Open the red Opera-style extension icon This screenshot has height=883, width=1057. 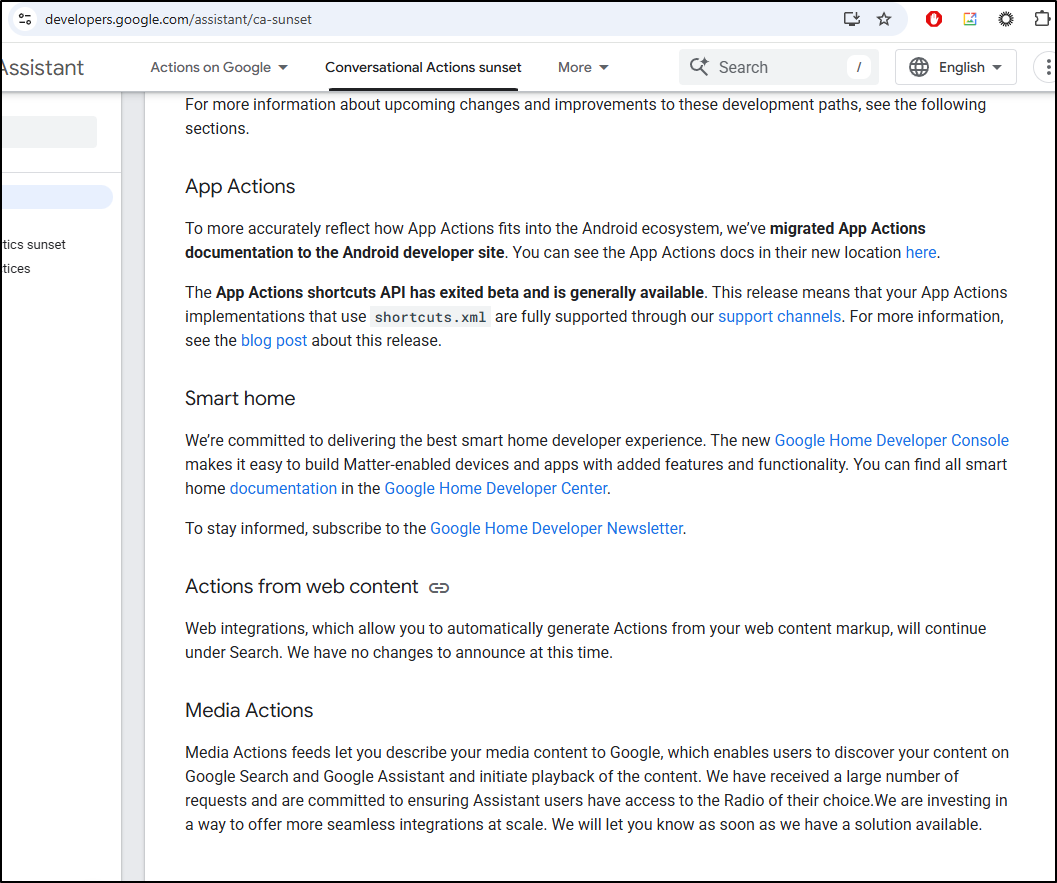[934, 19]
